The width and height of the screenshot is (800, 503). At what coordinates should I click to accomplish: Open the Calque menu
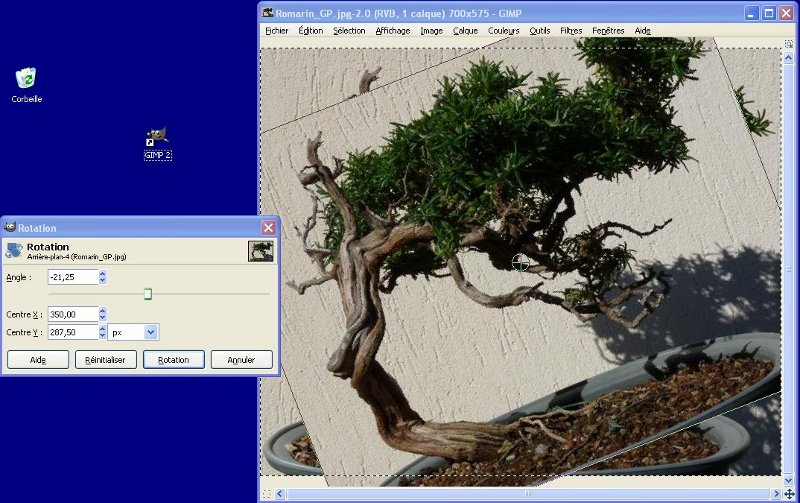465,31
